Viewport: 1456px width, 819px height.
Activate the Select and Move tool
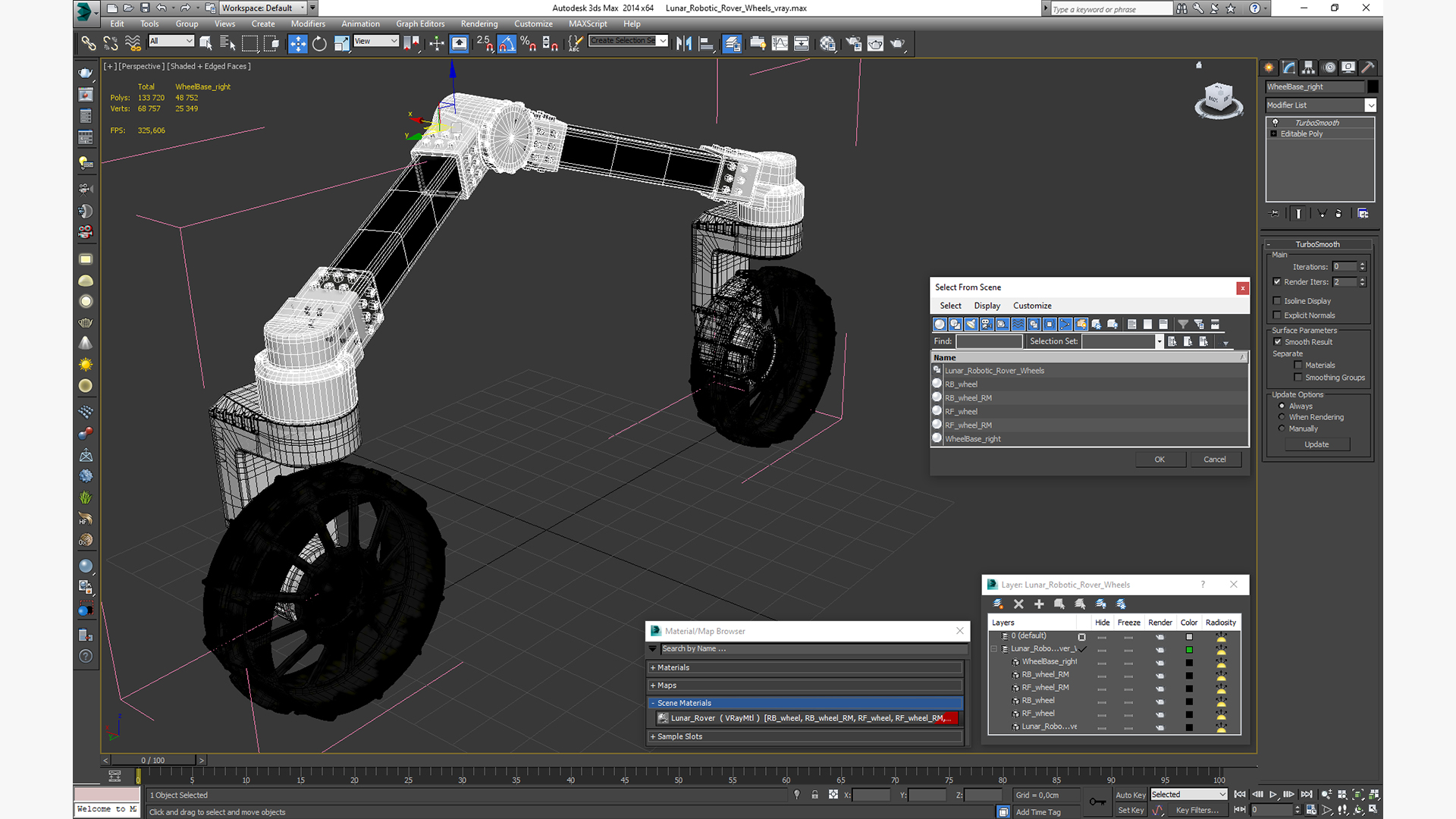point(298,44)
